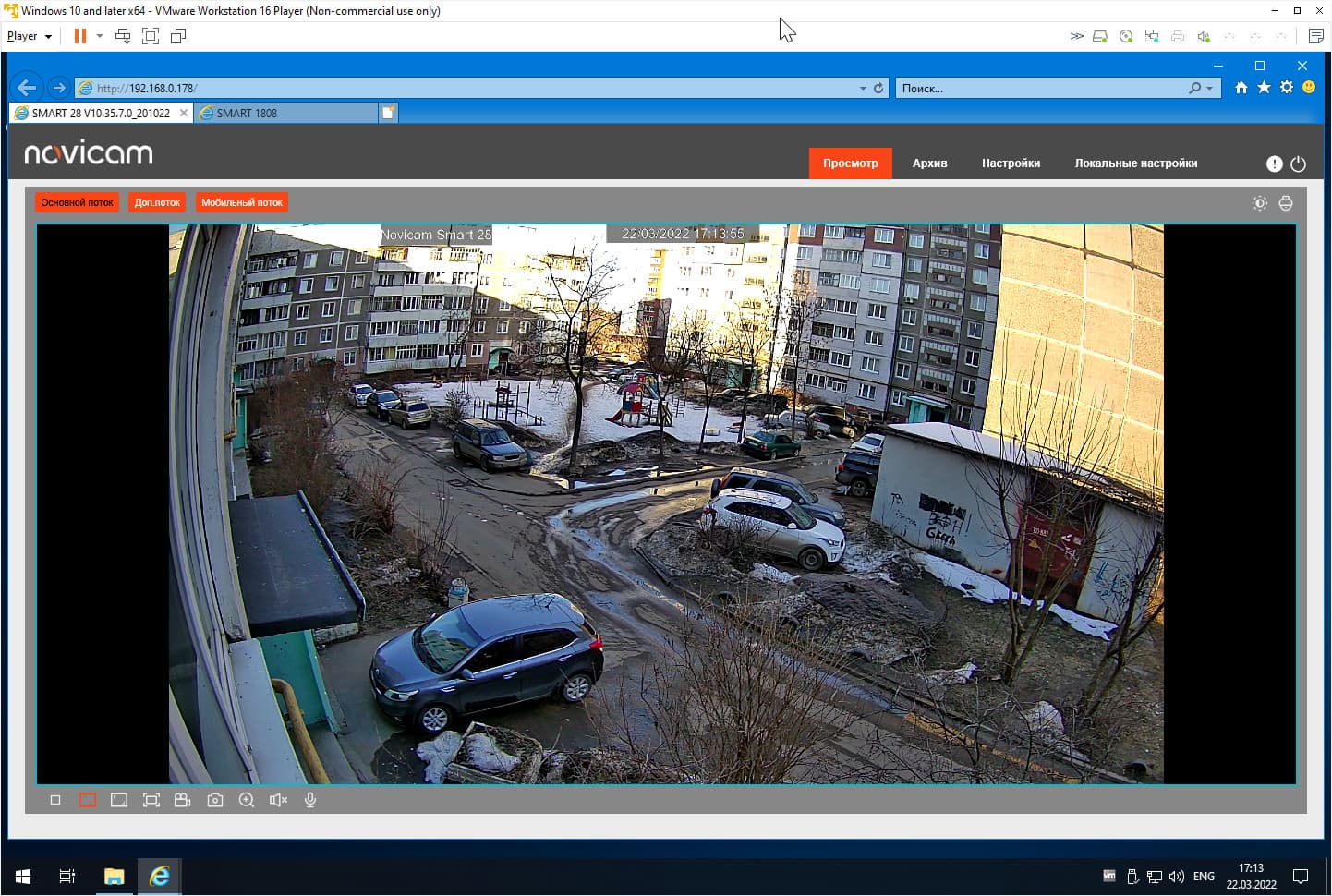Click the Поиск search input field
This screenshot has width=1332, height=896.
point(1044,89)
